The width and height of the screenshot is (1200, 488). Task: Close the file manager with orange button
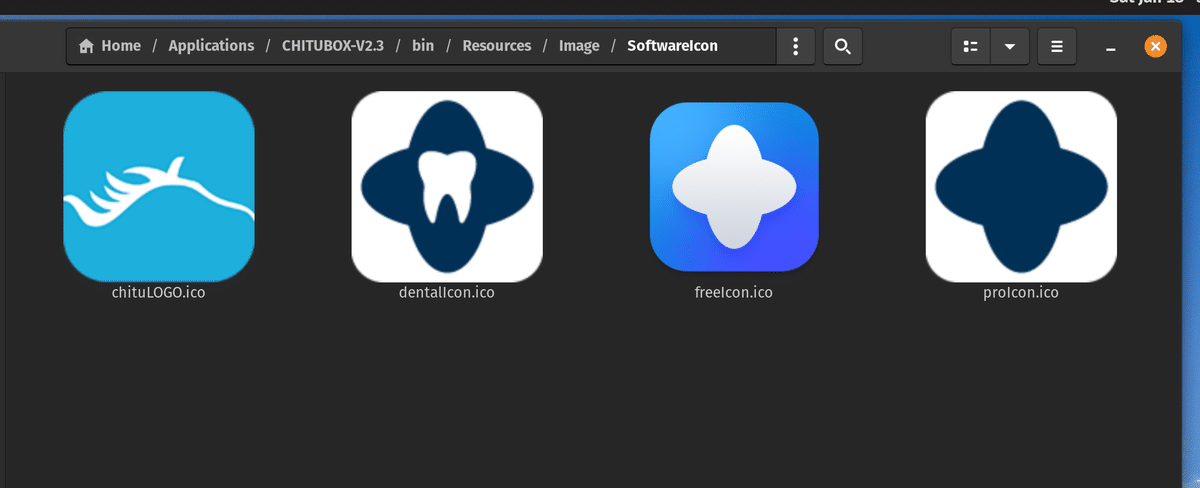tap(1155, 46)
